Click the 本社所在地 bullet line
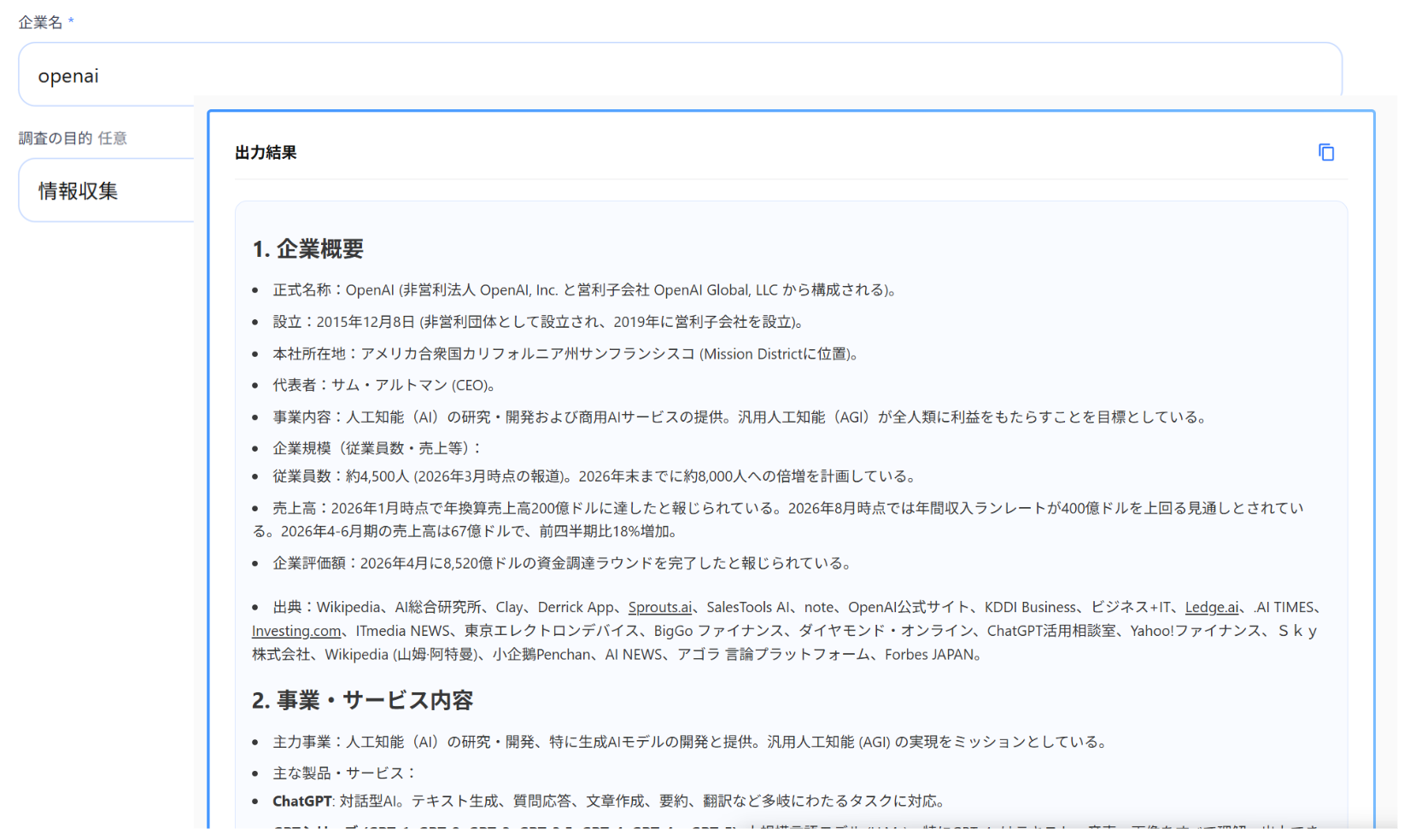The image size is (1404, 840). pos(567,353)
